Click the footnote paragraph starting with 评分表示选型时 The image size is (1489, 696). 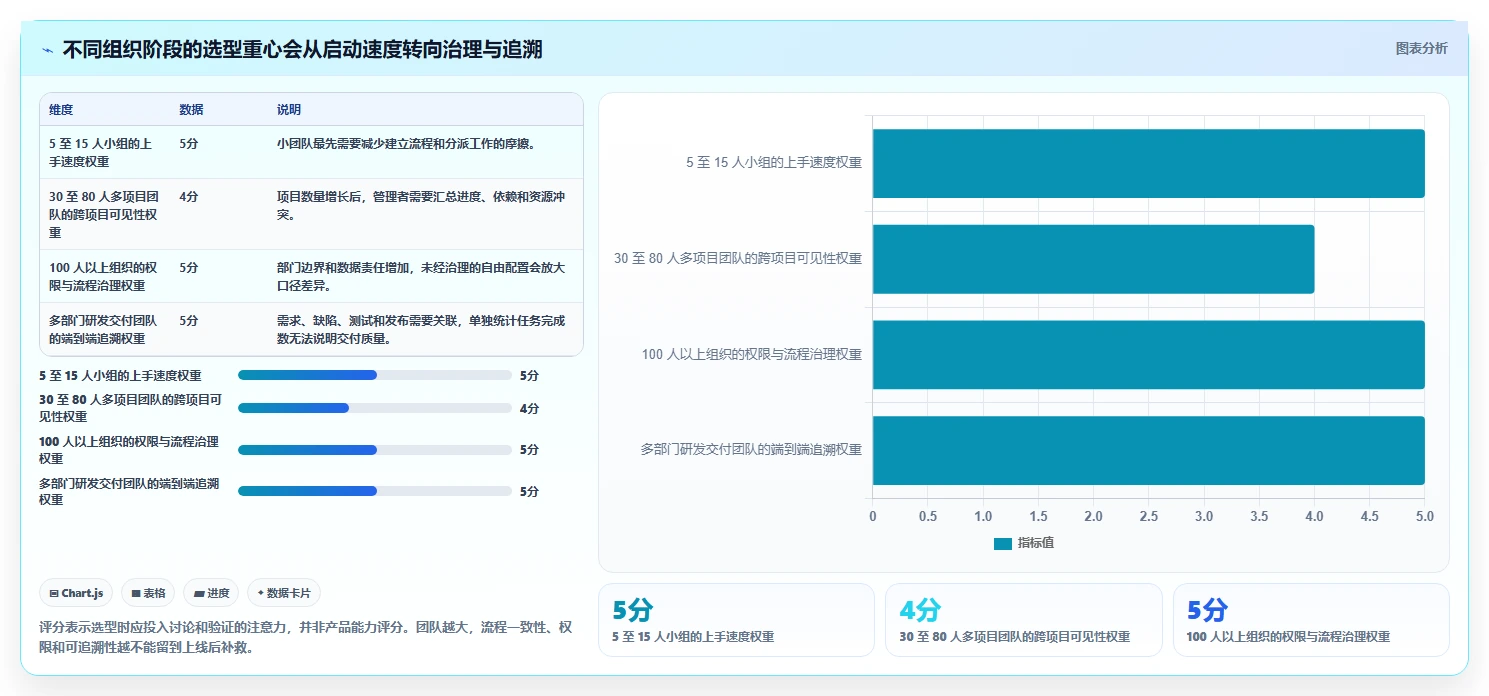(x=306, y=637)
